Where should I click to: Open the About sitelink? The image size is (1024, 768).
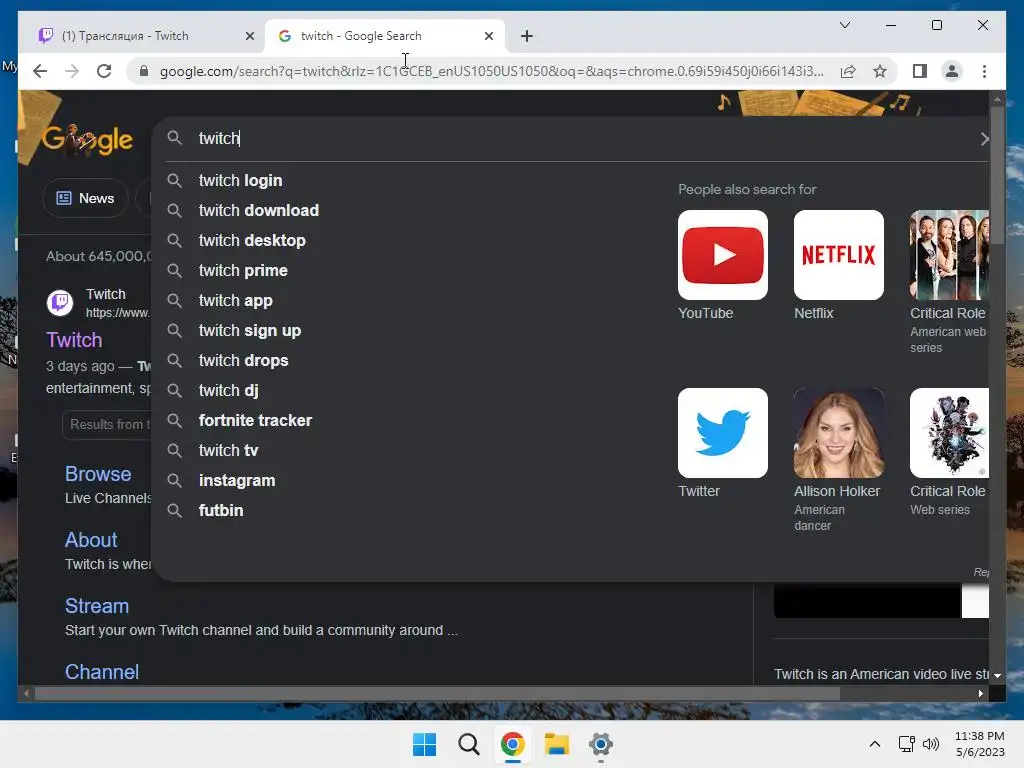tap(91, 540)
